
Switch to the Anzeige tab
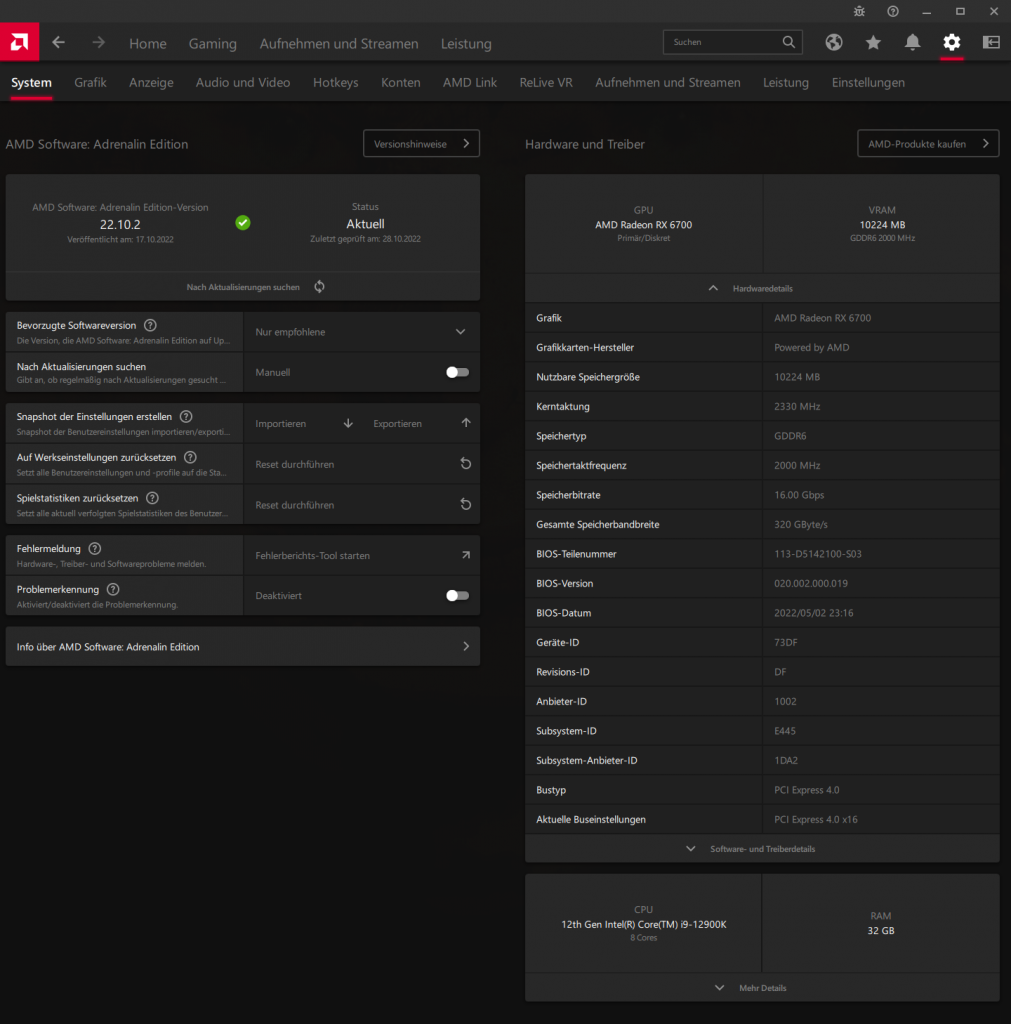152,83
